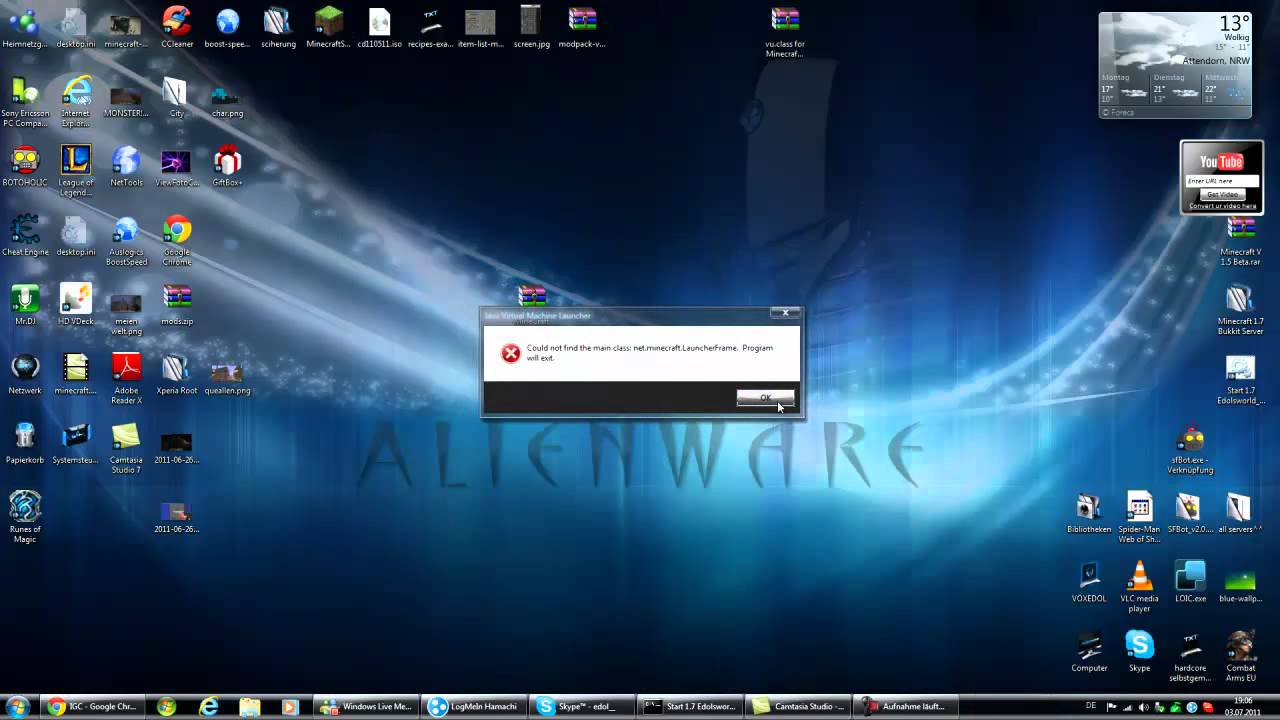This screenshot has width=1280, height=720.
Task: Open the Windows Start menu orb
Action: (x=17, y=706)
